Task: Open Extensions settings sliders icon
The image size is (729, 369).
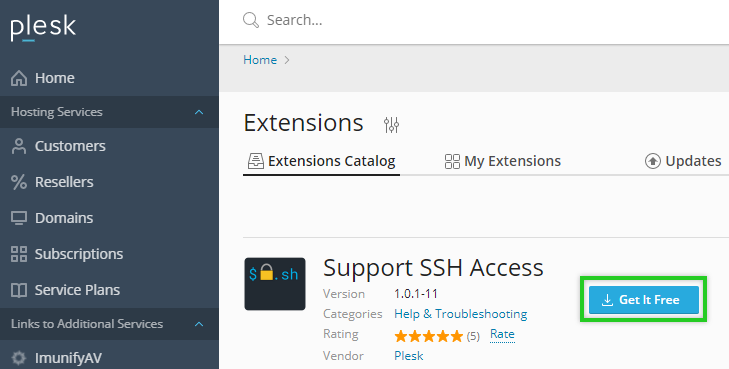Action: click(x=391, y=125)
